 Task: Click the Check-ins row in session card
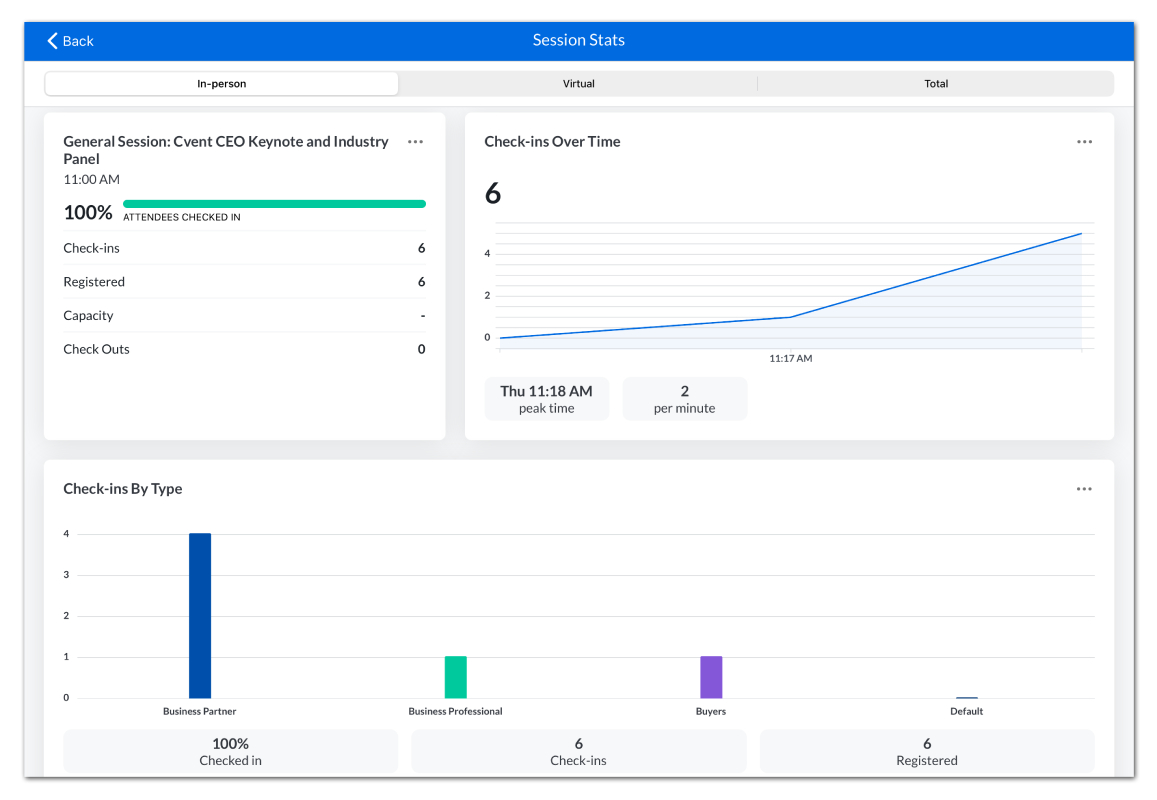[244, 248]
